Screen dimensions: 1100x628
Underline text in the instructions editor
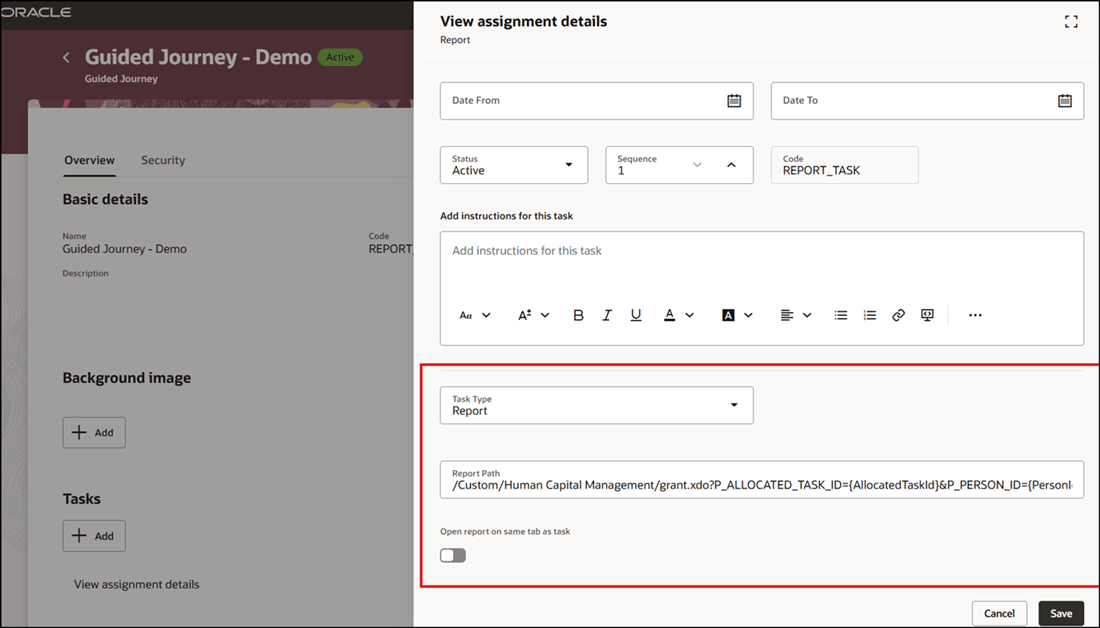(636, 314)
